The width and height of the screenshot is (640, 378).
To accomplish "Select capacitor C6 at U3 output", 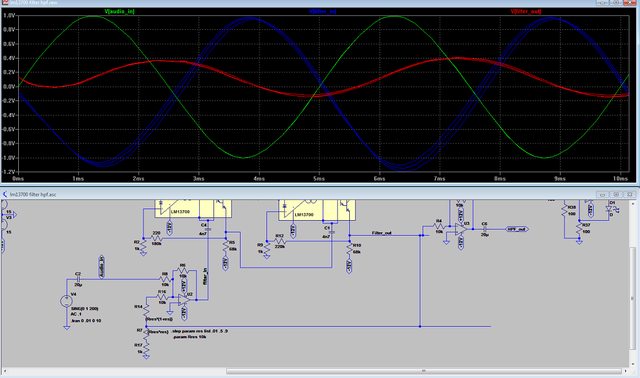I will click(x=484, y=229).
